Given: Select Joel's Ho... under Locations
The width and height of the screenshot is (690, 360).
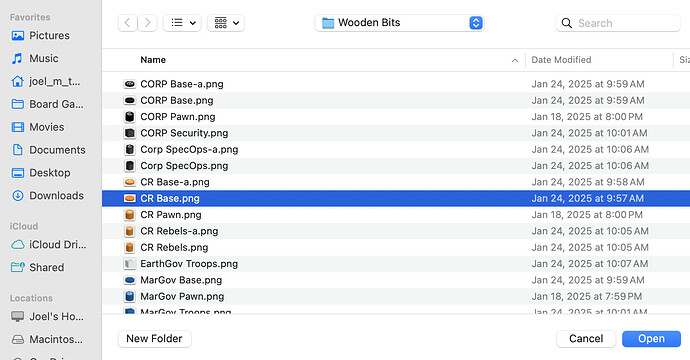Looking at the screenshot, I should 47,316.
